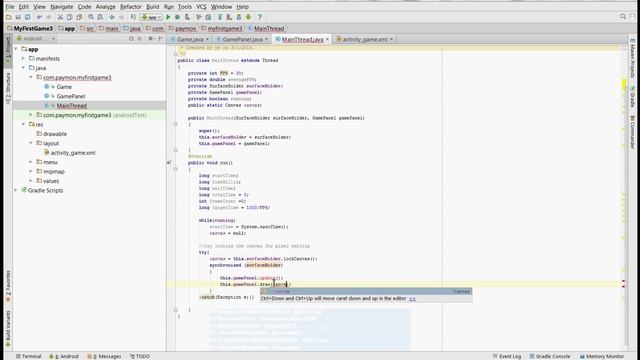Click the project panel gear settings icon

[151, 39]
